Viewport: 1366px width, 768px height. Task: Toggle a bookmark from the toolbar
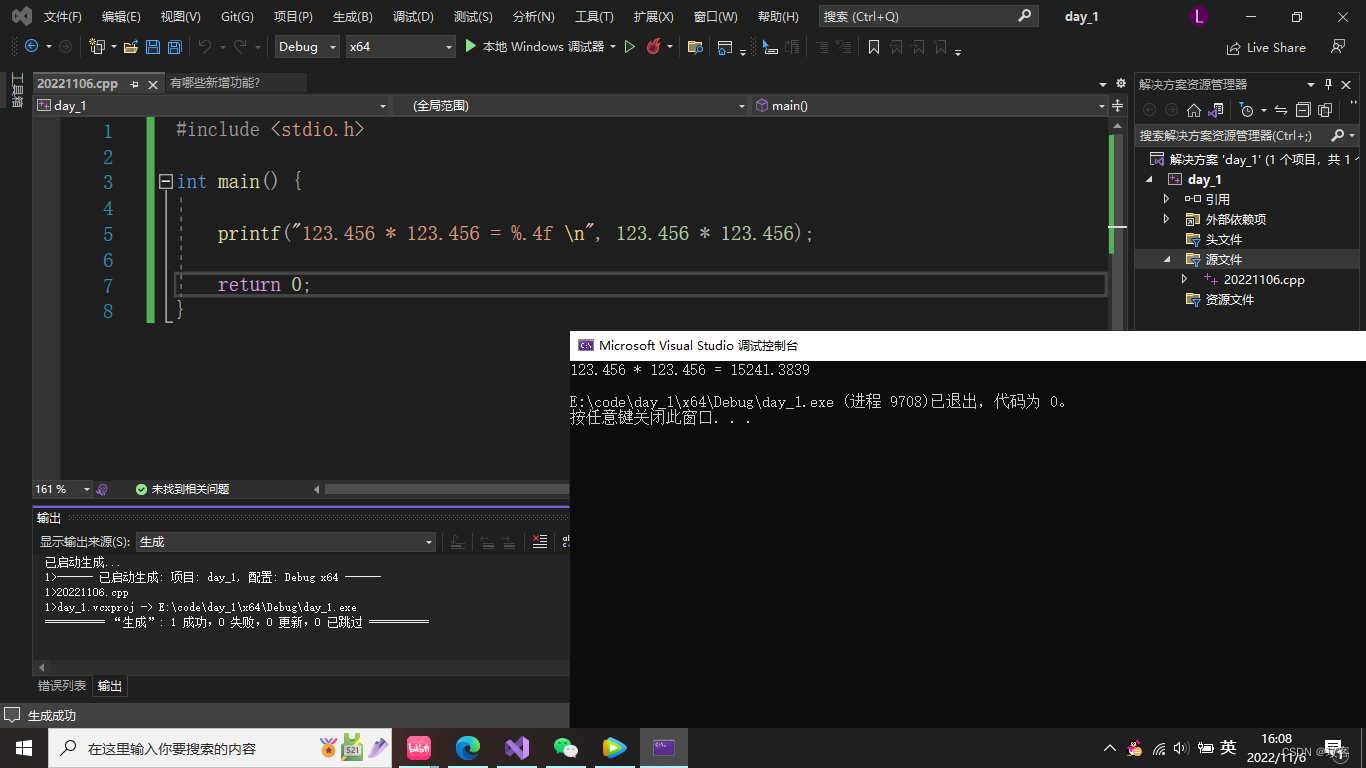(x=875, y=47)
